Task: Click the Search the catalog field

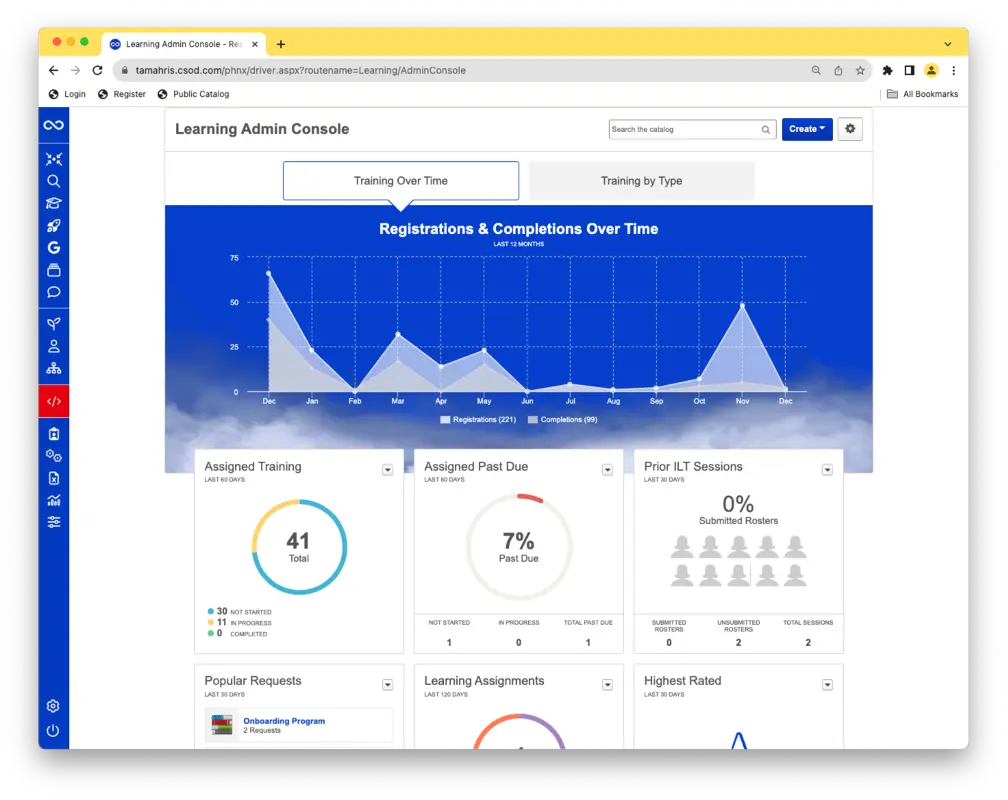Action: 685,129
